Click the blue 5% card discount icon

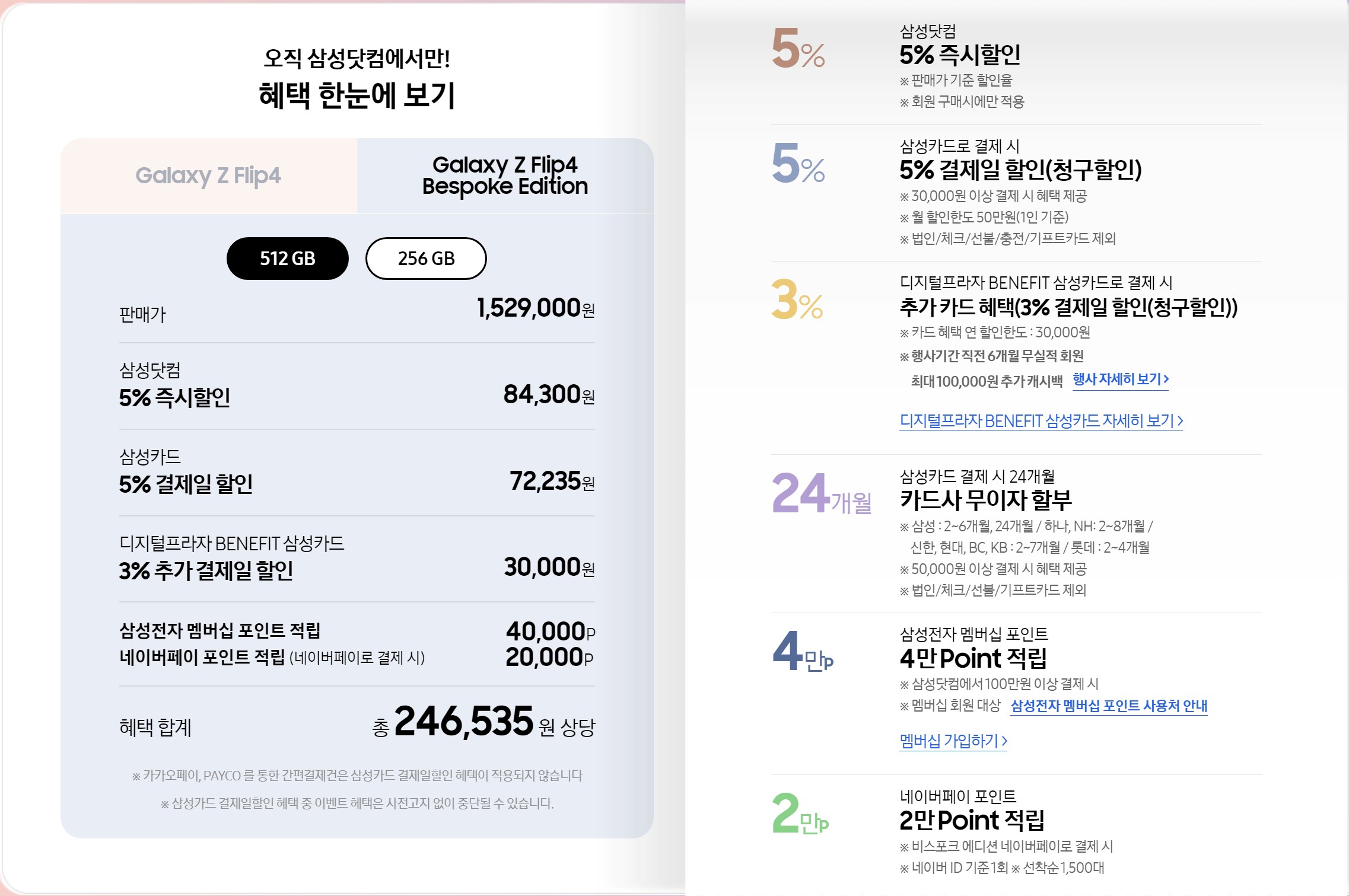tap(798, 164)
